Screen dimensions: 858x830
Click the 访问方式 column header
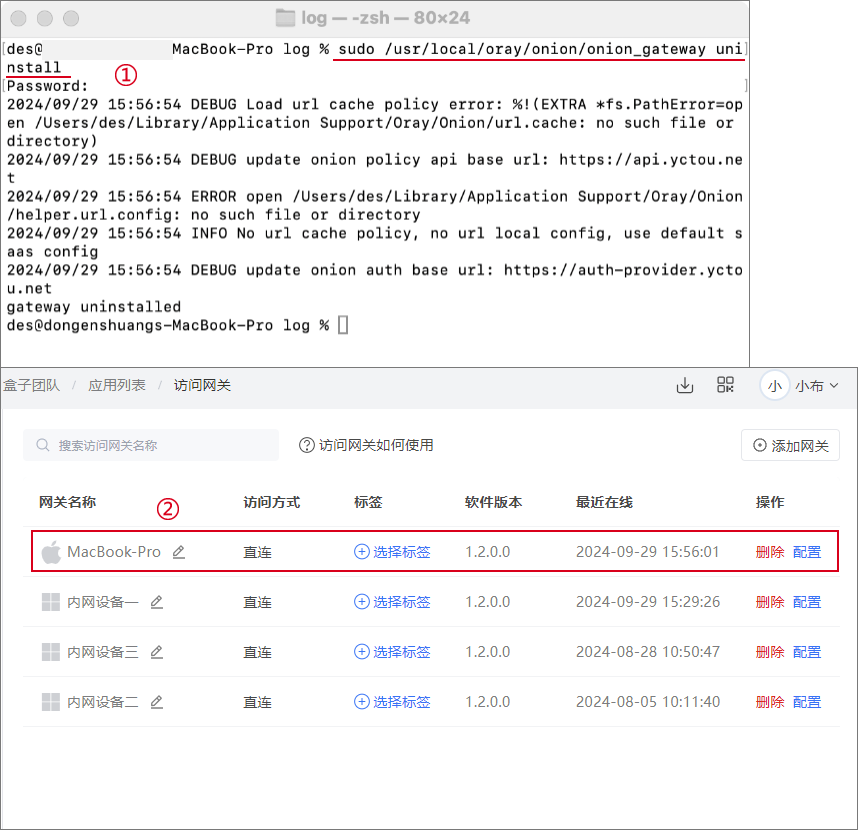pos(272,502)
